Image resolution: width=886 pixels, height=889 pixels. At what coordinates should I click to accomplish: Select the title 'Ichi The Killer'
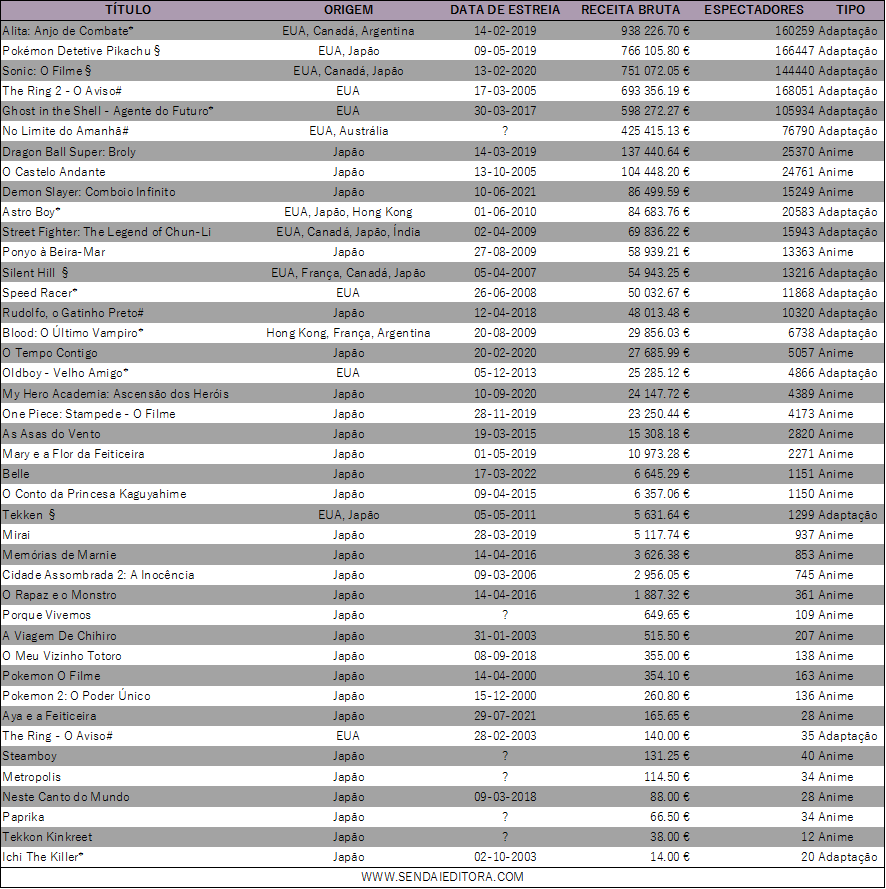(x=43, y=857)
